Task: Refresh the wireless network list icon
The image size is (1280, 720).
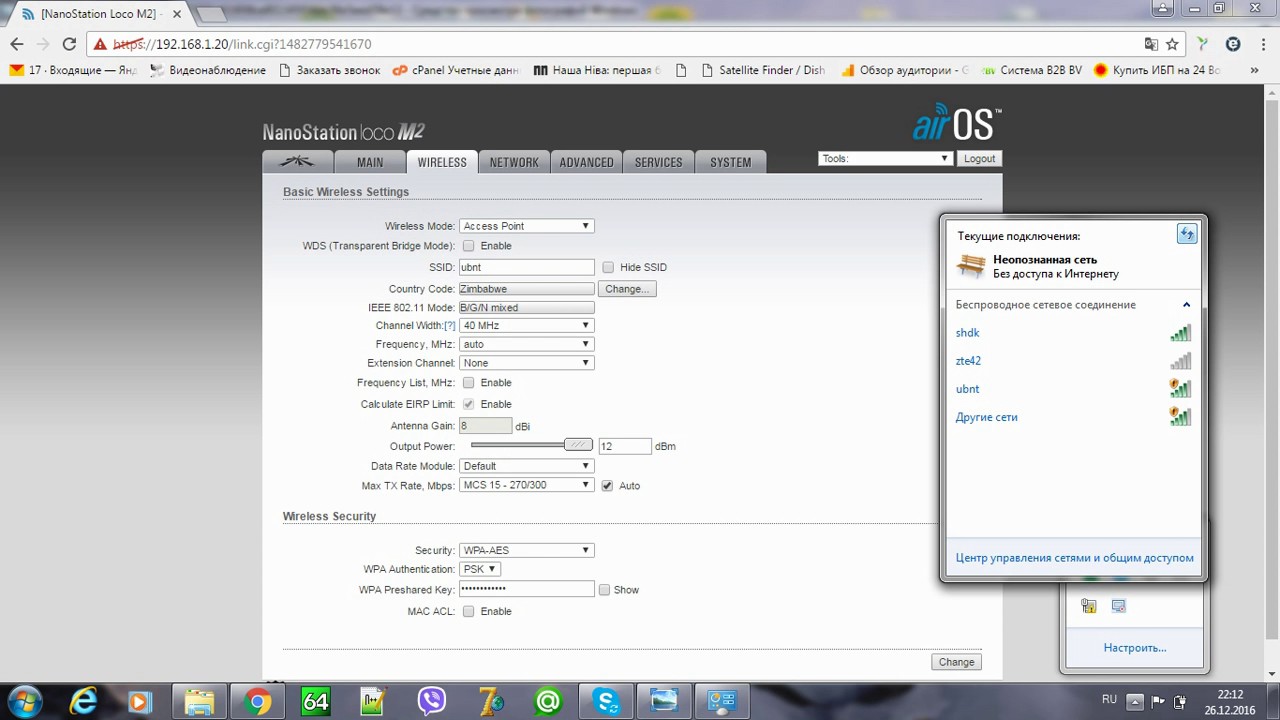Action: tap(1186, 234)
